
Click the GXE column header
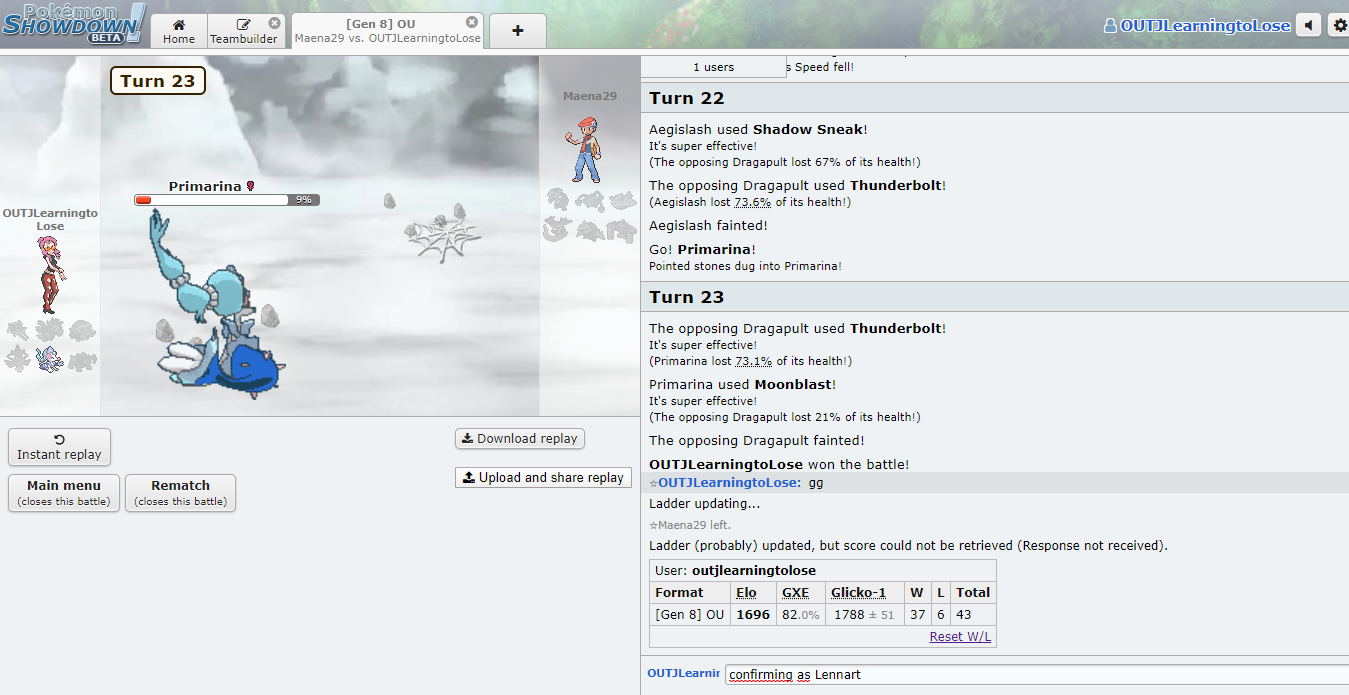click(x=795, y=593)
